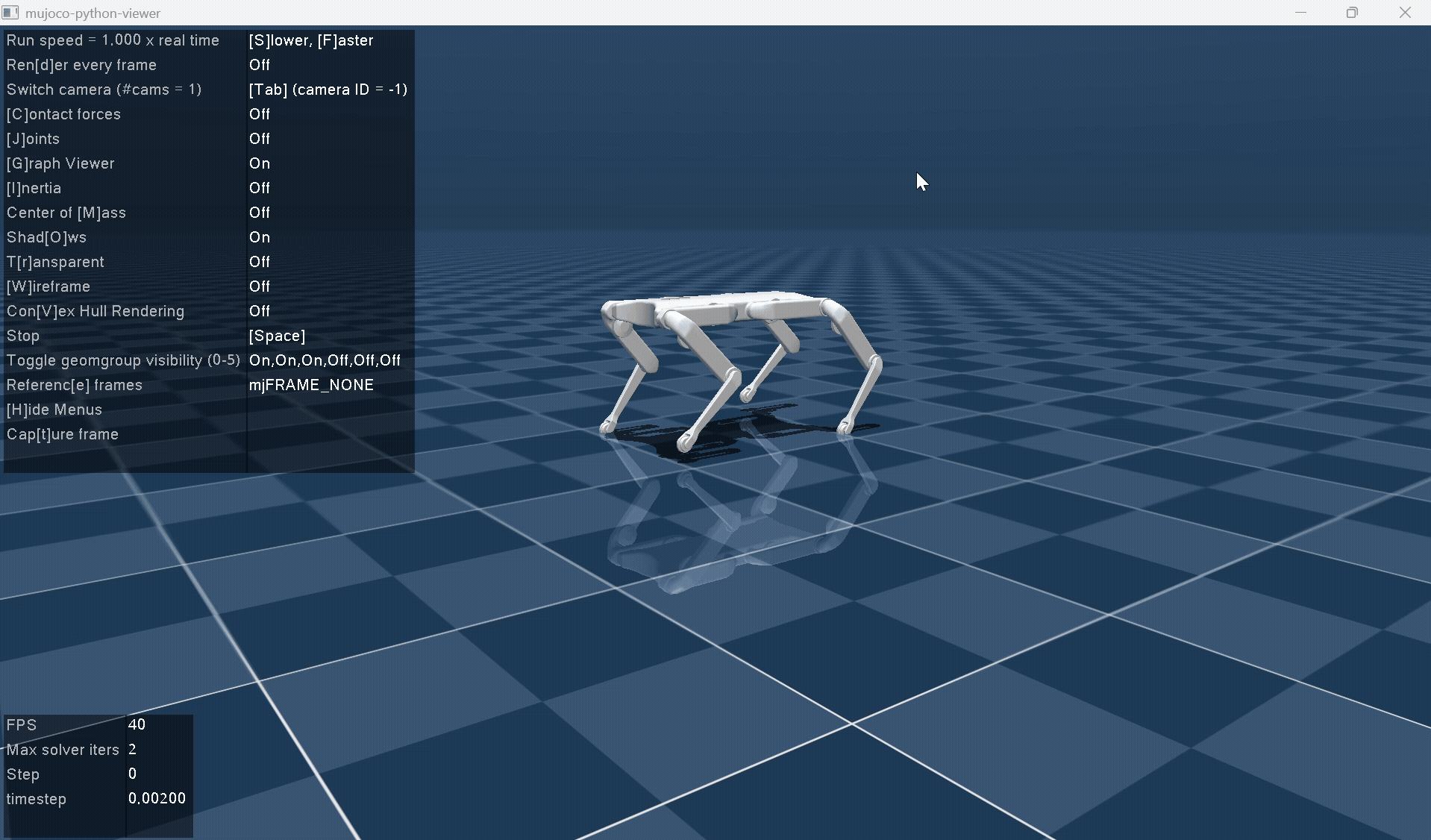Screen dimensions: 1431x840
Task: Click the Off value beside [J]oints
Action: pyautogui.click(x=260, y=139)
